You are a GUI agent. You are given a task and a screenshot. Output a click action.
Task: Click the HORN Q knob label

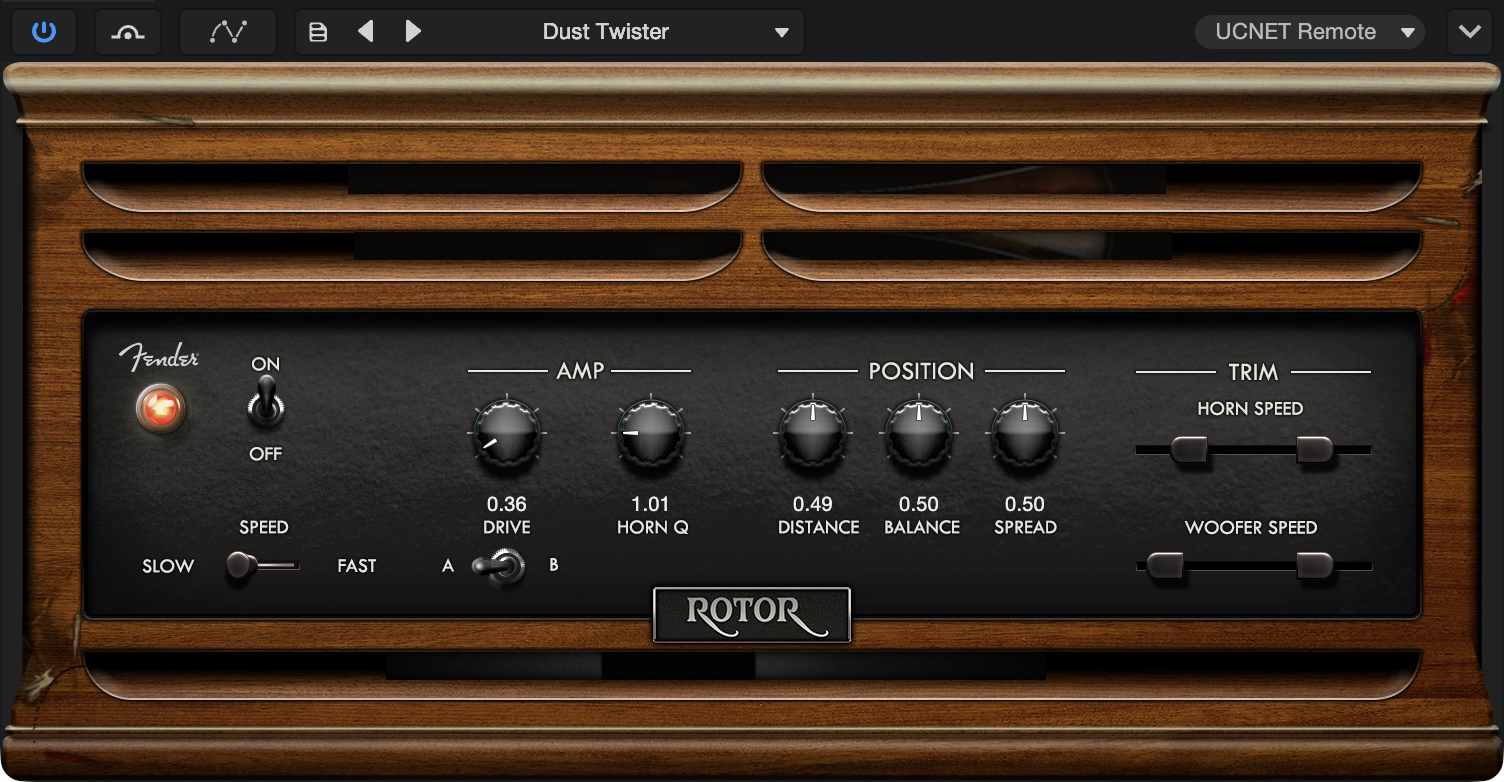pos(652,527)
